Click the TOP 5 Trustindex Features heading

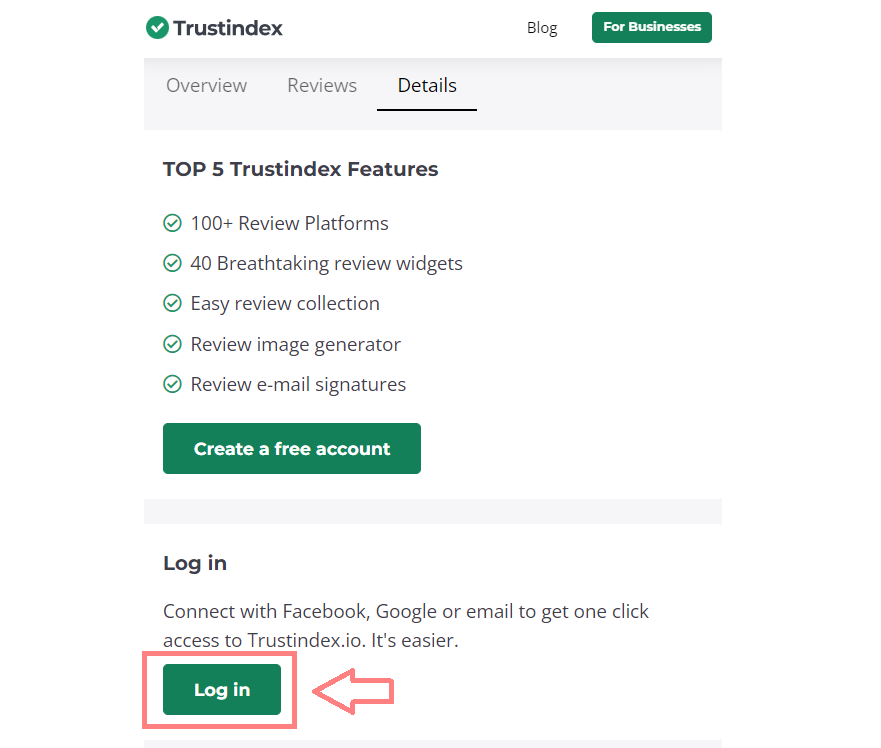pos(300,169)
